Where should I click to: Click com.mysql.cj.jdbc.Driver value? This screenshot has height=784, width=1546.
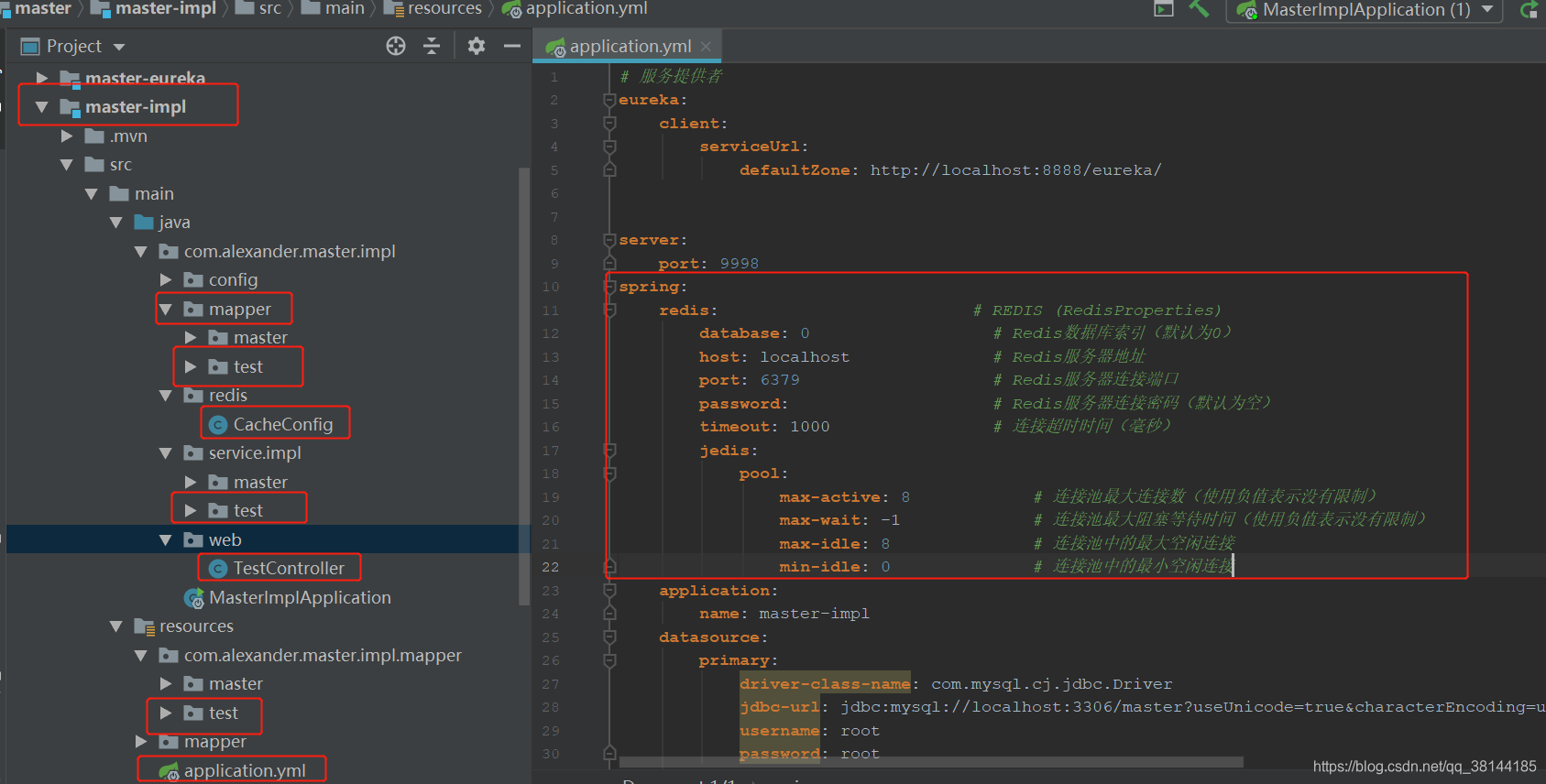[x=1051, y=684]
